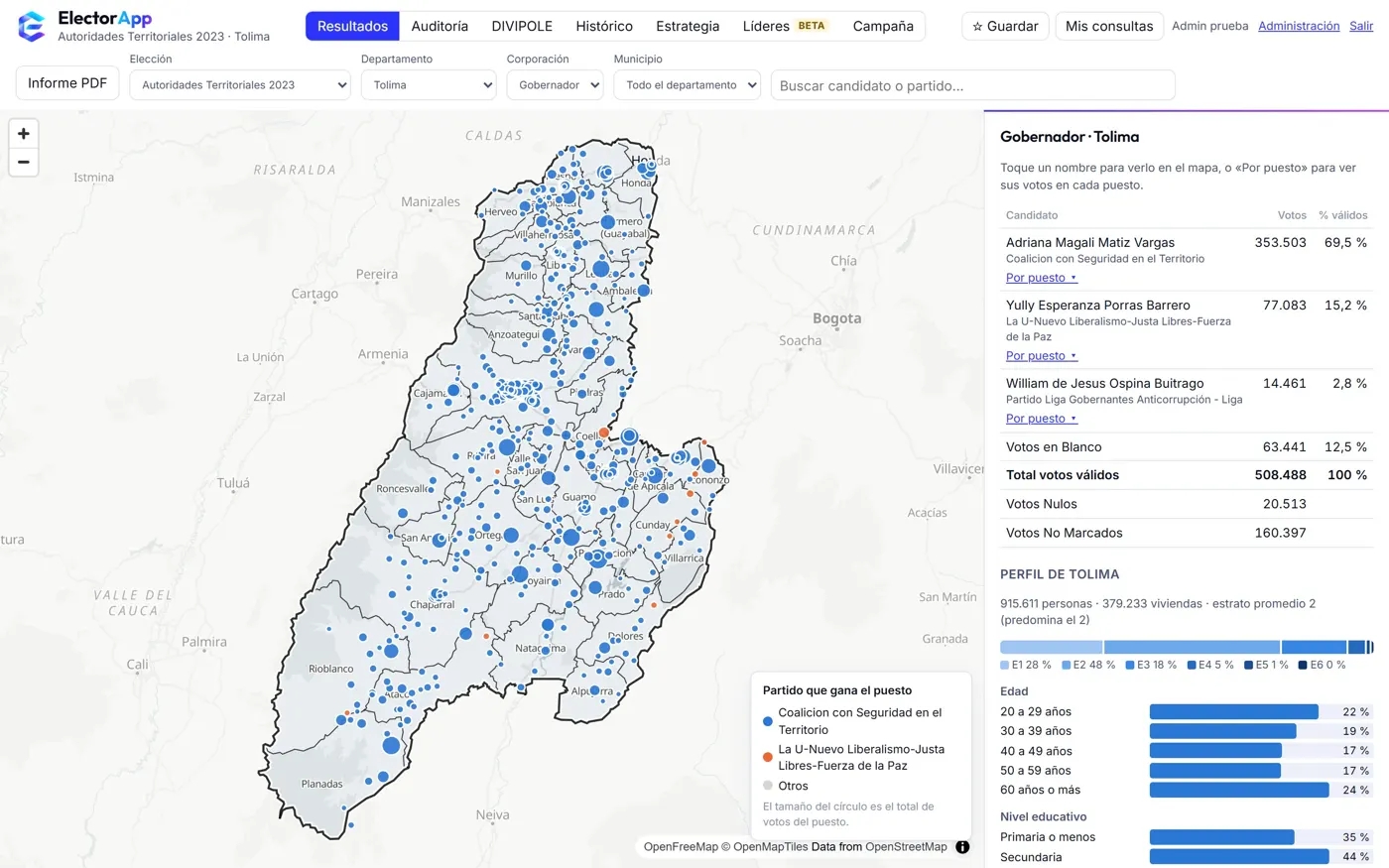The image size is (1389, 868).
Task: Click the Total votos válidos value 508.488
Action: [1280, 475]
